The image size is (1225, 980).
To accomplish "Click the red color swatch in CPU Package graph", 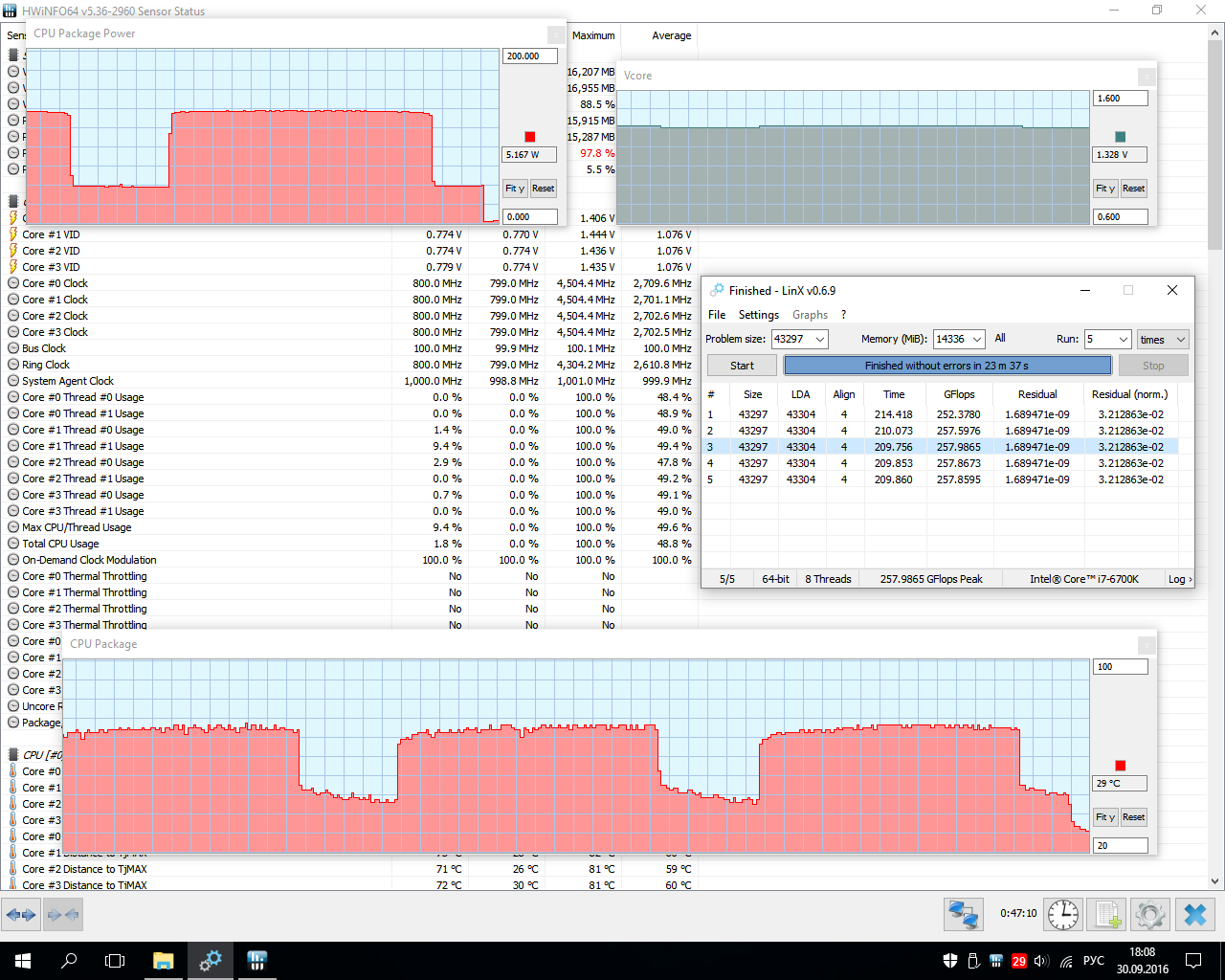I will (1121, 766).
